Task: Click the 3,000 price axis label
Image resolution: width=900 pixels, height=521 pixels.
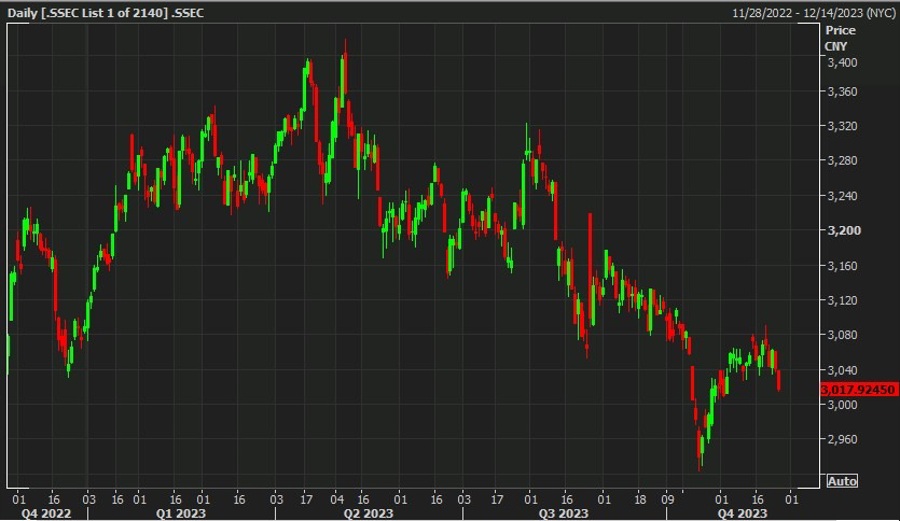Action: 842,405
